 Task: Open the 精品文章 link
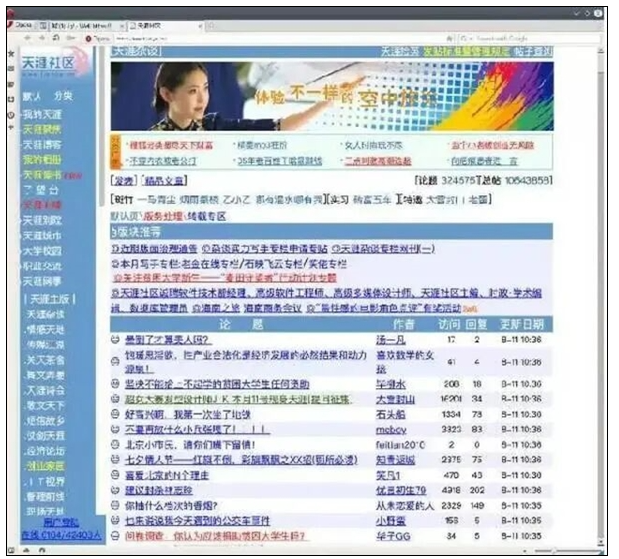164,180
